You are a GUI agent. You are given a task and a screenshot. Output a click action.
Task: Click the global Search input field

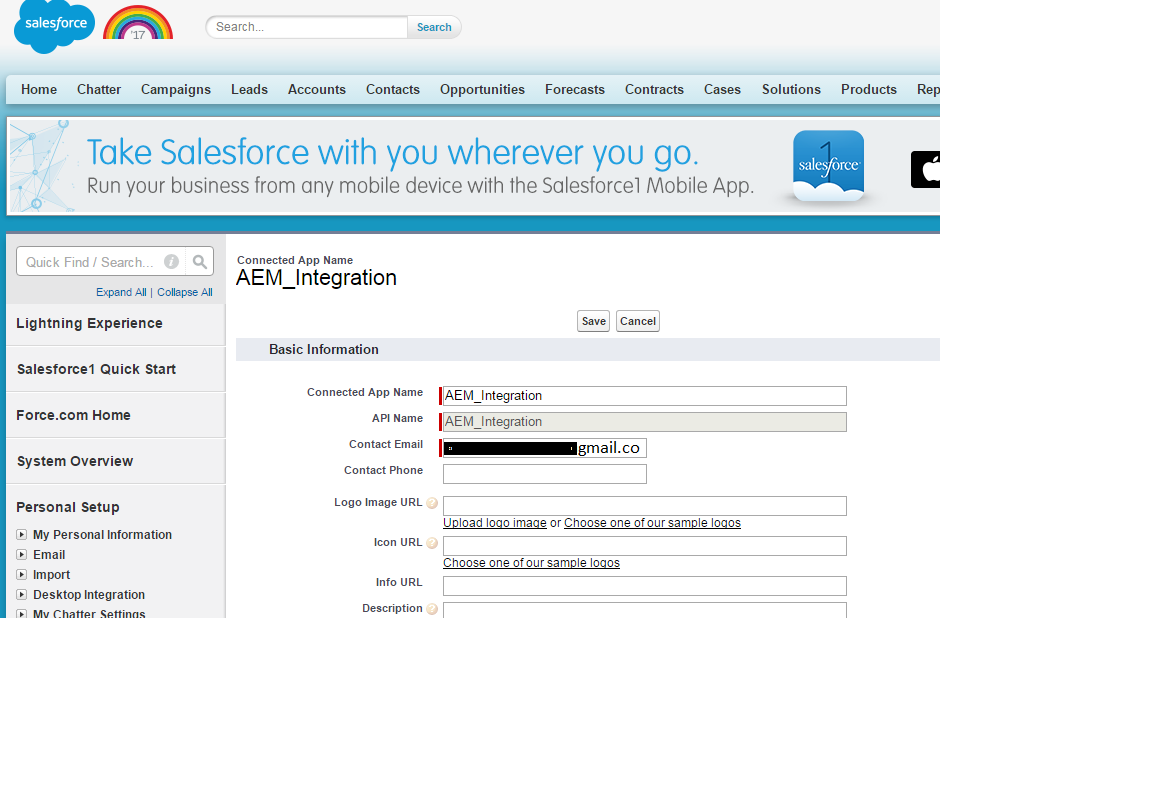tap(306, 27)
